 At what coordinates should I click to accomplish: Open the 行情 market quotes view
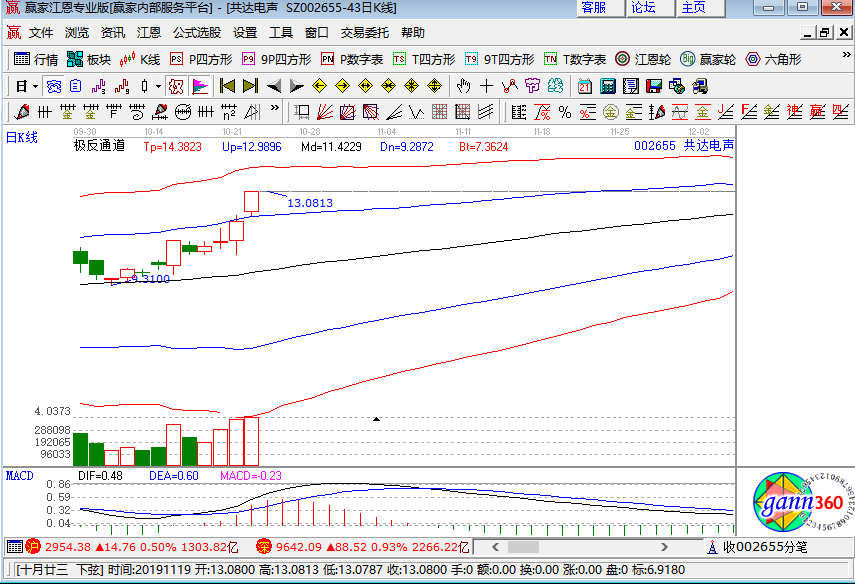click(x=36, y=59)
